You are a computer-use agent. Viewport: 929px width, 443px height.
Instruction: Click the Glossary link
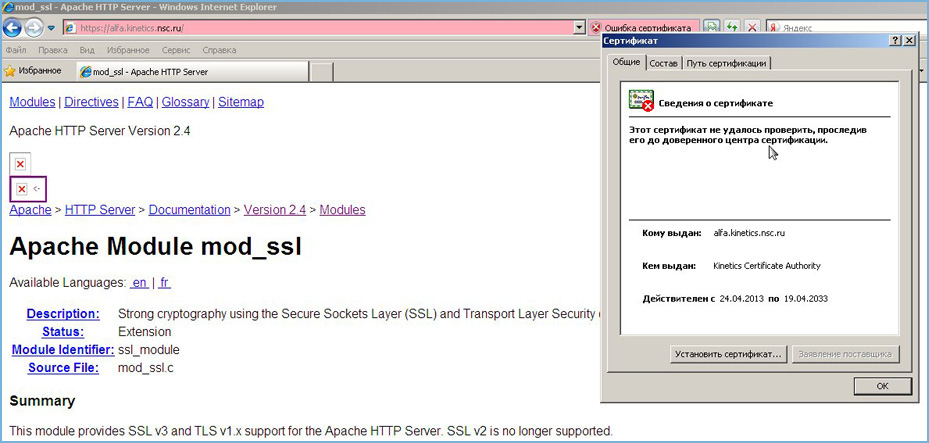point(185,102)
